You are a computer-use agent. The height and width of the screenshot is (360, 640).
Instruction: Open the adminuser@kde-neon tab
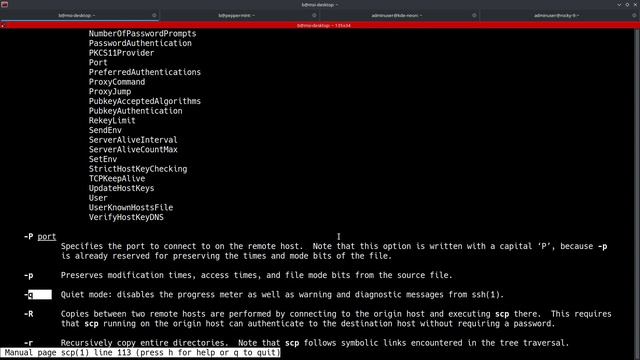pyautogui.click(x=396, y=16)
